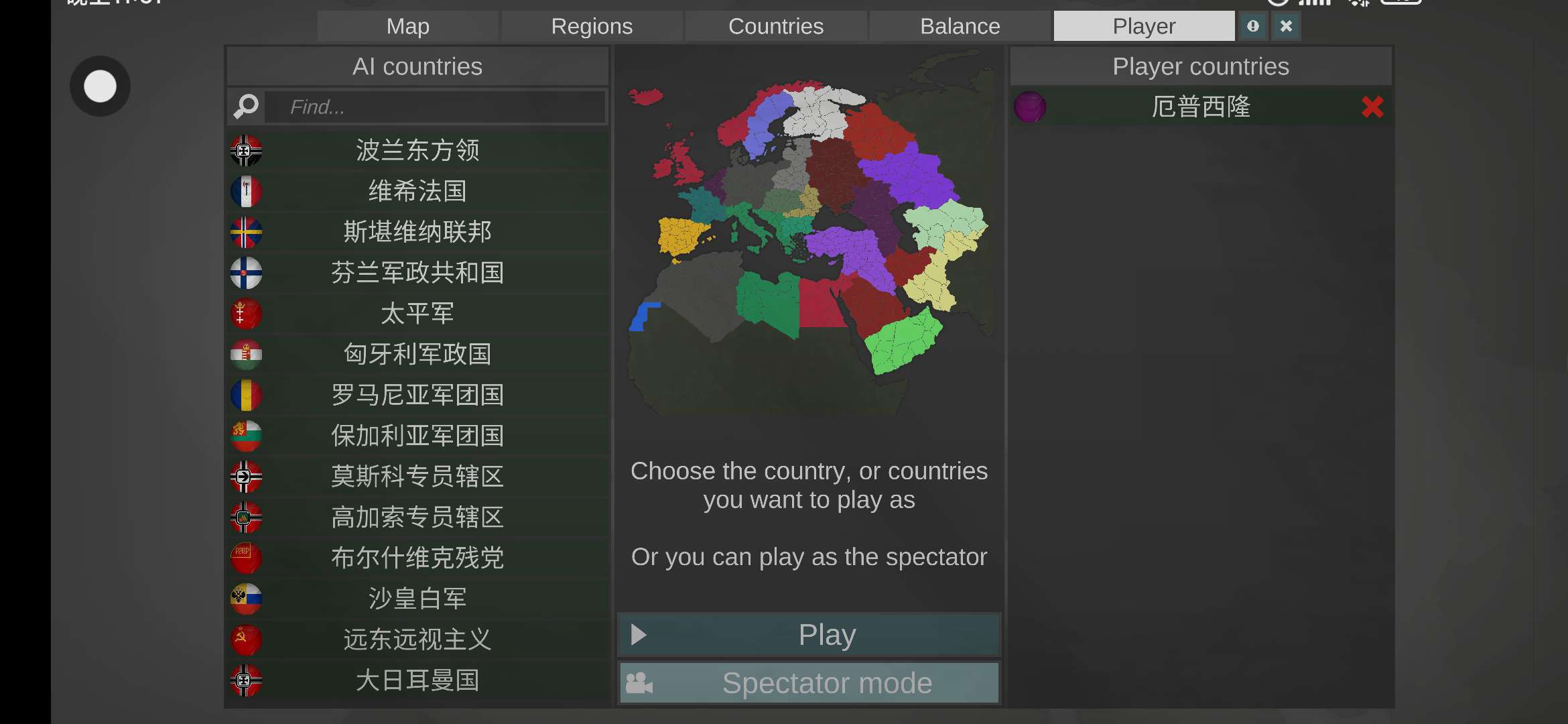Tap the floating white circle button
Viewport: 1568px width, 724px height.
click(100, 86)
